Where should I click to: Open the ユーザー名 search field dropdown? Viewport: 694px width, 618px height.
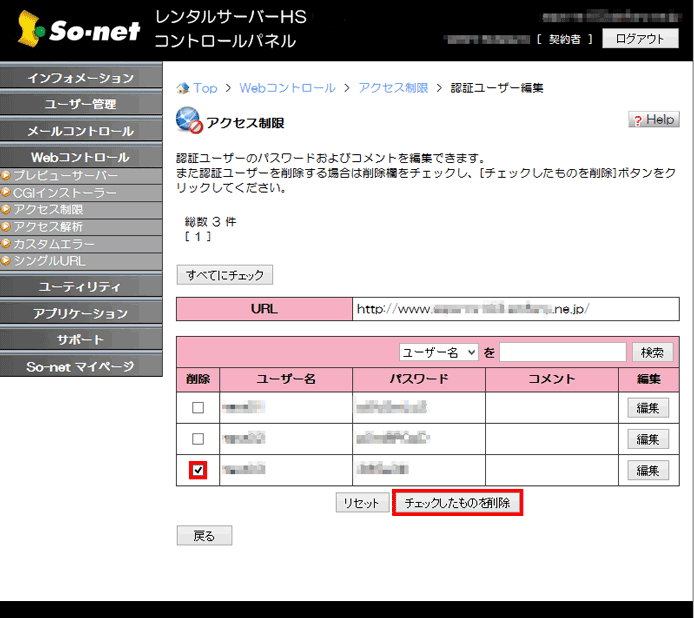(439, 352)
